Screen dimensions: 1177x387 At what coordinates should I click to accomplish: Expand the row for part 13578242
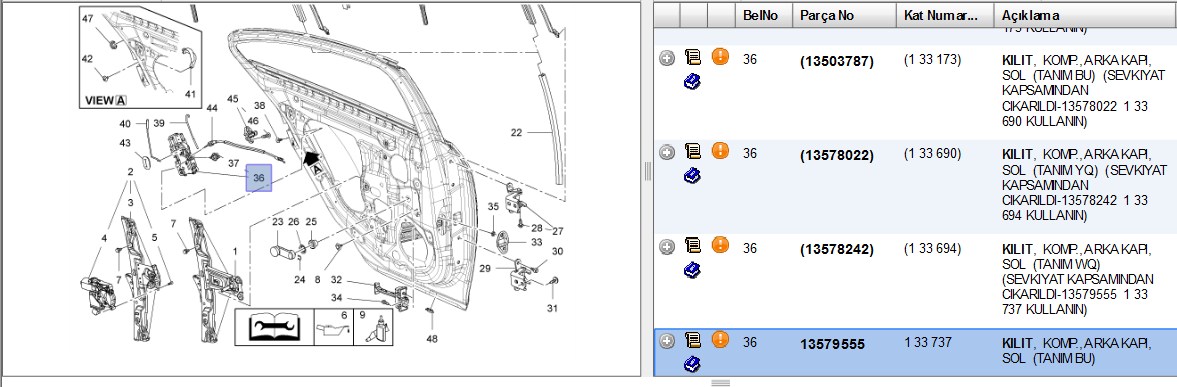[667, 246]
